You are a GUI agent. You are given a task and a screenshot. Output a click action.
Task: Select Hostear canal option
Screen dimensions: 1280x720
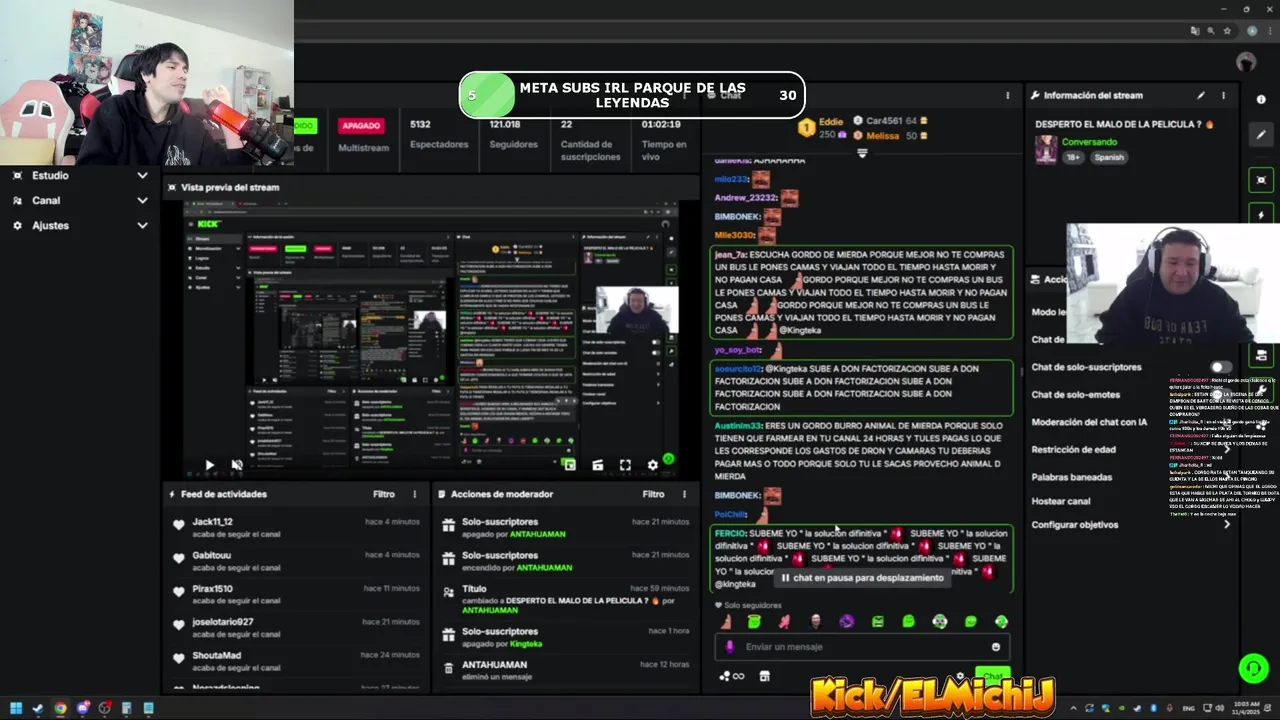tap(1061, 501)
